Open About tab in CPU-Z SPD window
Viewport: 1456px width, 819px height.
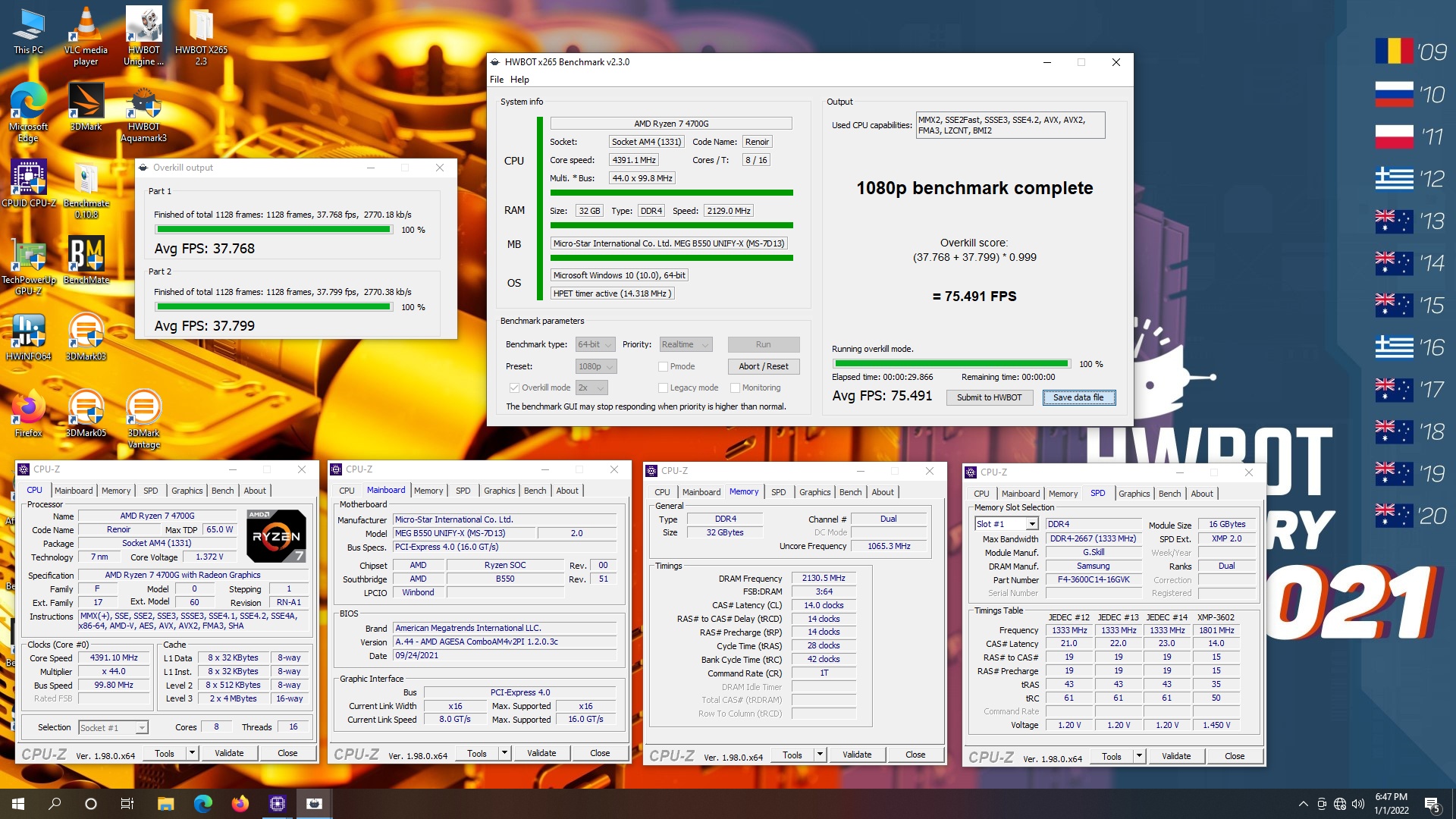tap(1202, 494)
